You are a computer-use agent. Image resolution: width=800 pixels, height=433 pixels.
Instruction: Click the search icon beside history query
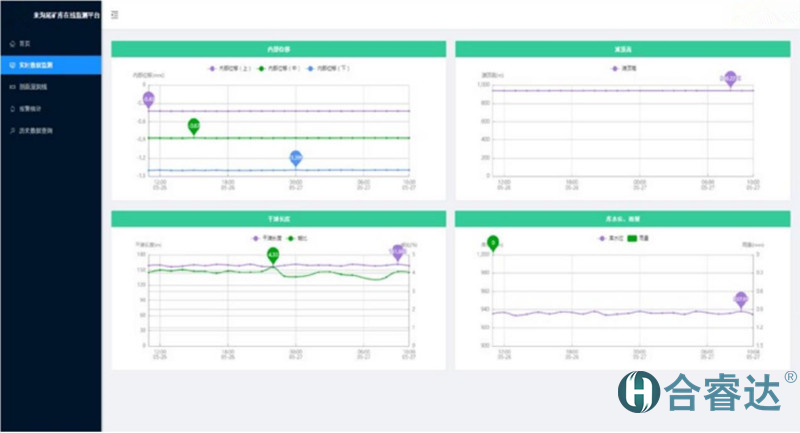tap(11, 130)
